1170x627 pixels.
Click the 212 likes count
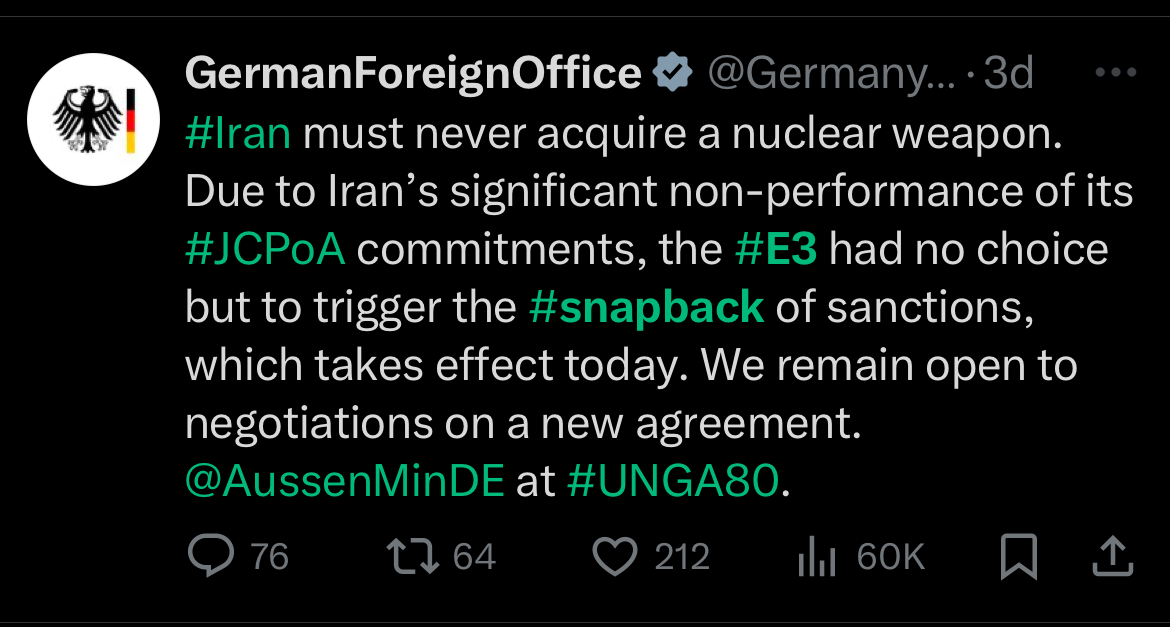coord(682,557)
